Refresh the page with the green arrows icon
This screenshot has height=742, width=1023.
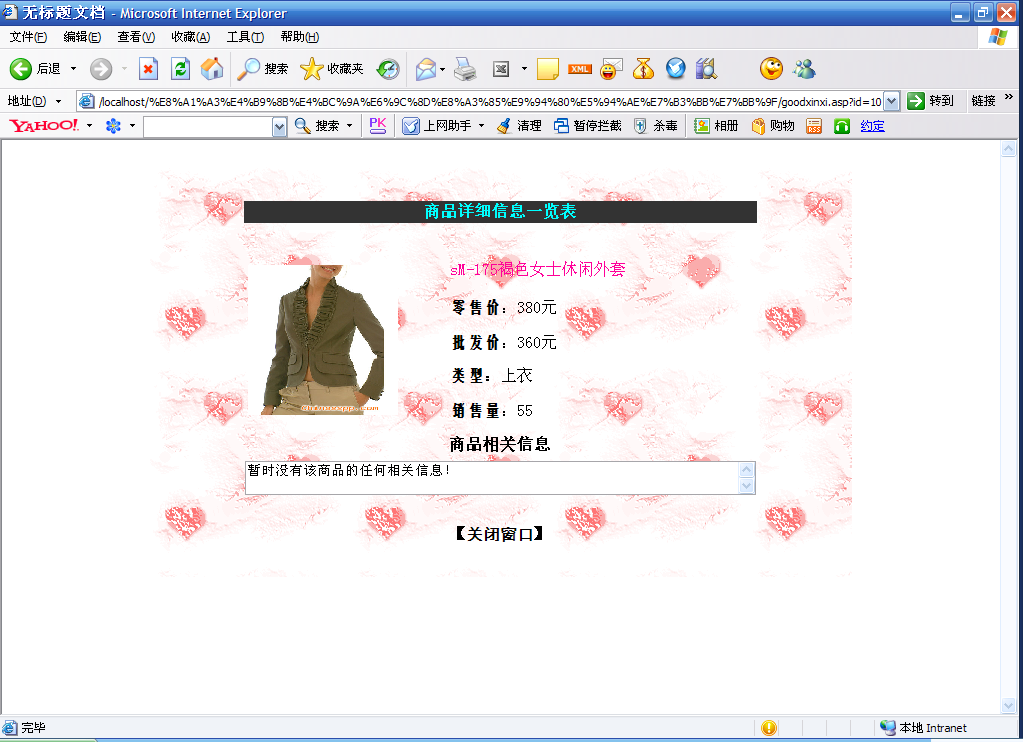coord(181,69)
